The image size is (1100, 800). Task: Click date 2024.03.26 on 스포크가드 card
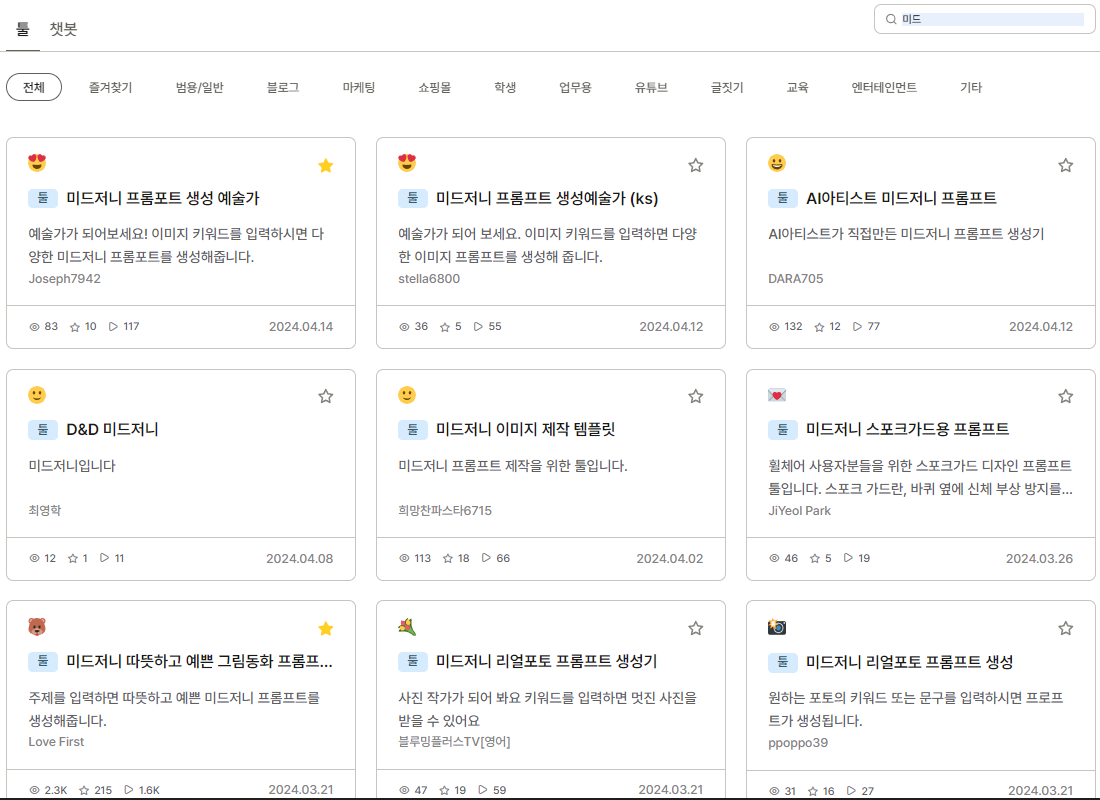[x=1039, y=559]
